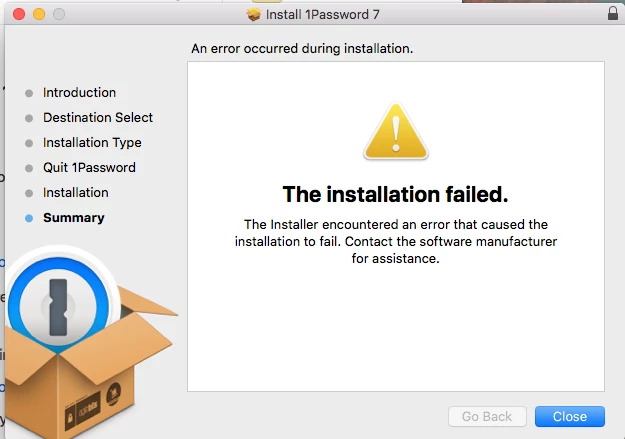Click the gray bullet beside Installation Type
Image resolution: width=625 pixels, height=439 pixels.
point(29,143)
